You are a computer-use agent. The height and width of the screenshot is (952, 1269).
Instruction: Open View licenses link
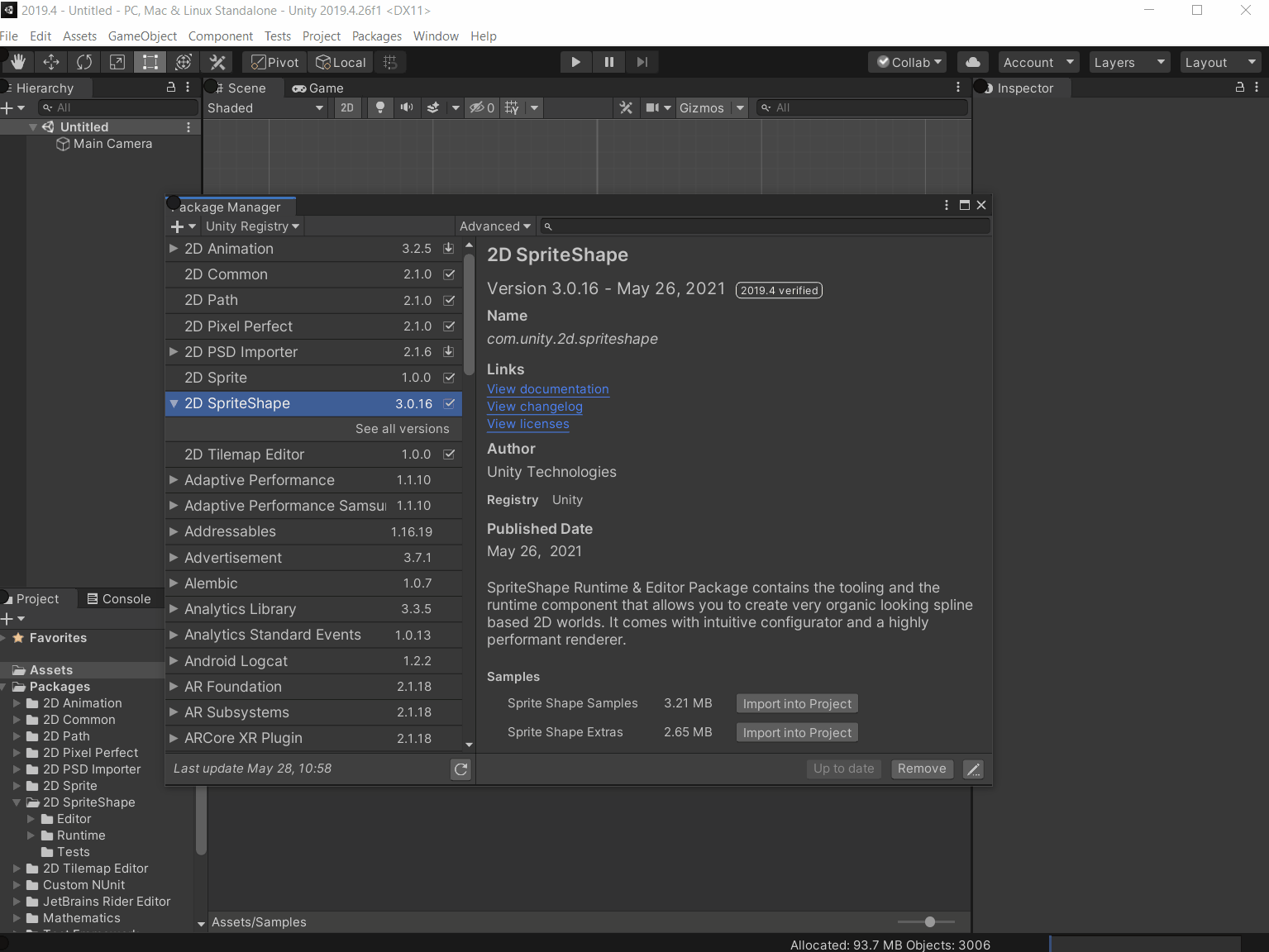(x=527, y=424)
